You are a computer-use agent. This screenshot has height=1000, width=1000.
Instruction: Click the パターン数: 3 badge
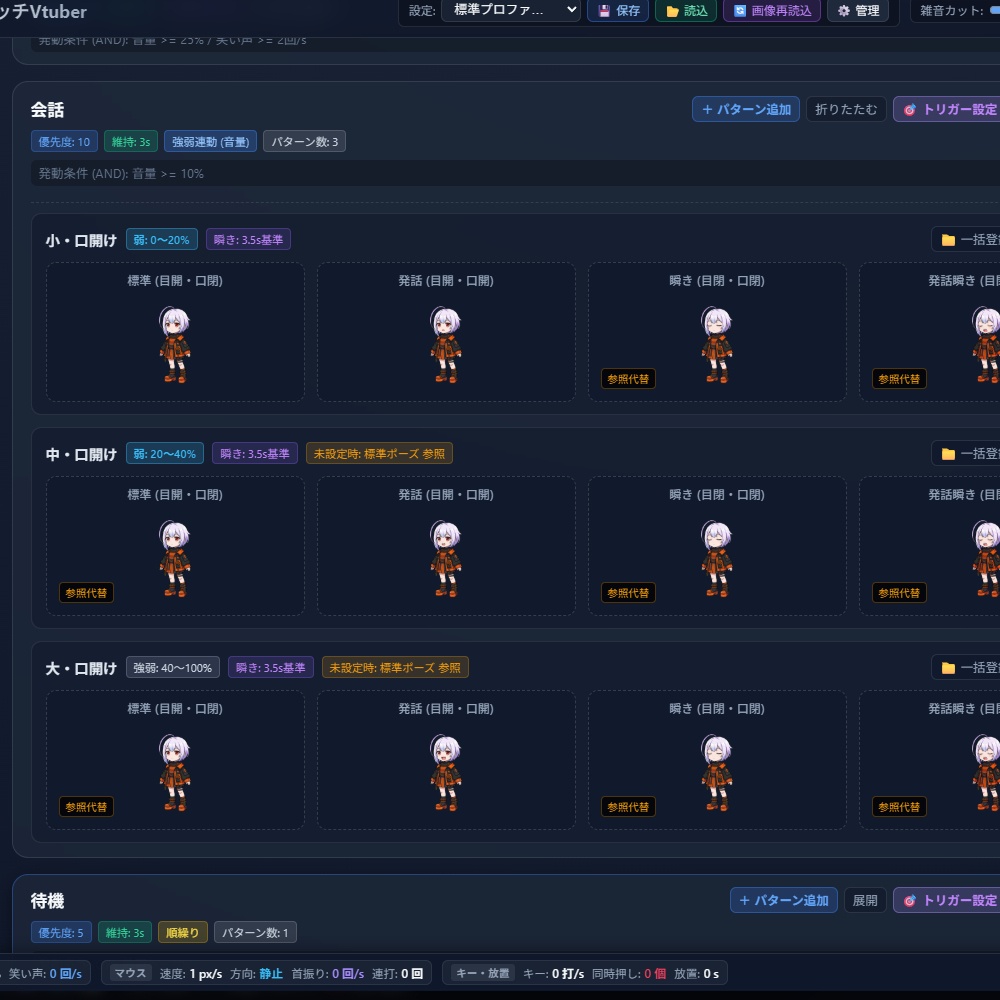[x=304, y=142]
